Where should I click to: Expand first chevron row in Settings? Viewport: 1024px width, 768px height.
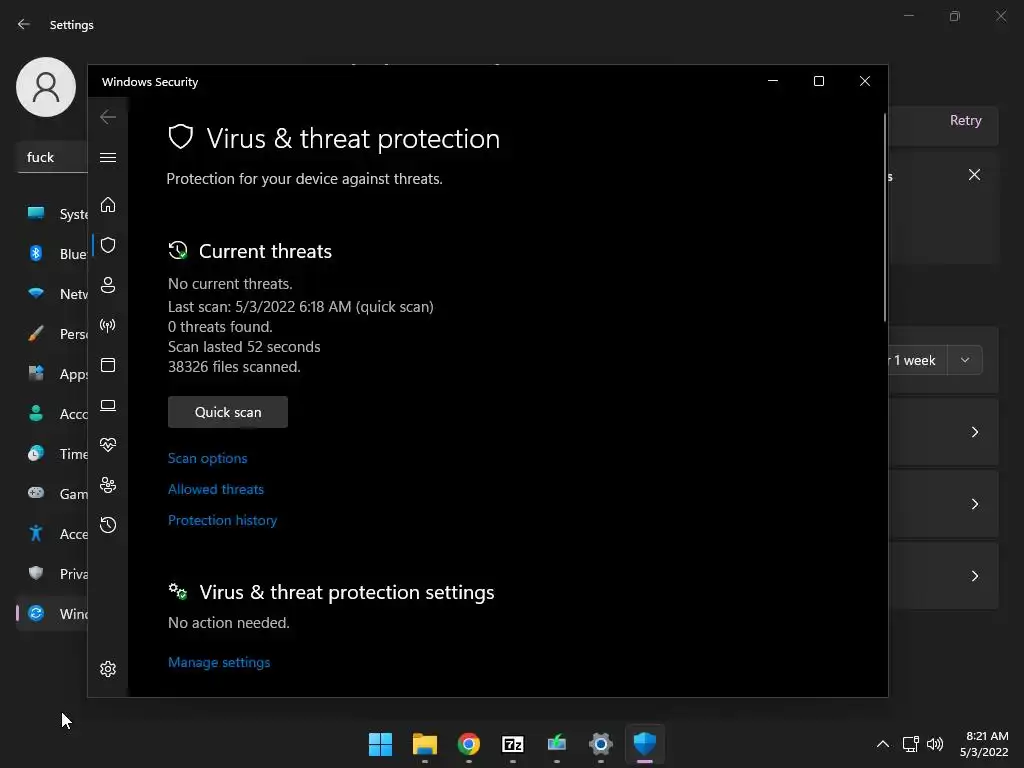(x=974, y=432)
